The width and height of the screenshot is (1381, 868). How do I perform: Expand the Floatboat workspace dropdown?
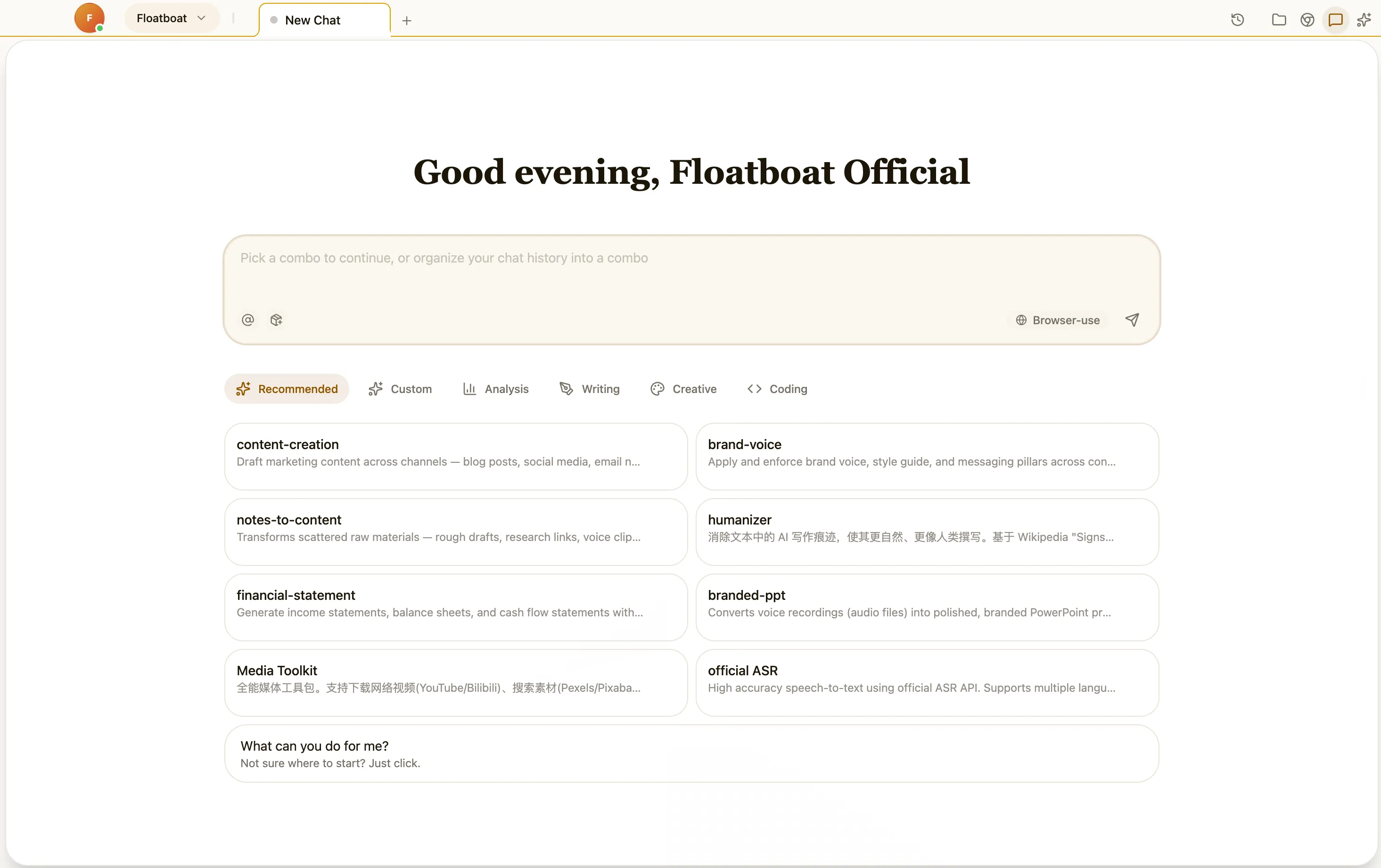(172, 18)
